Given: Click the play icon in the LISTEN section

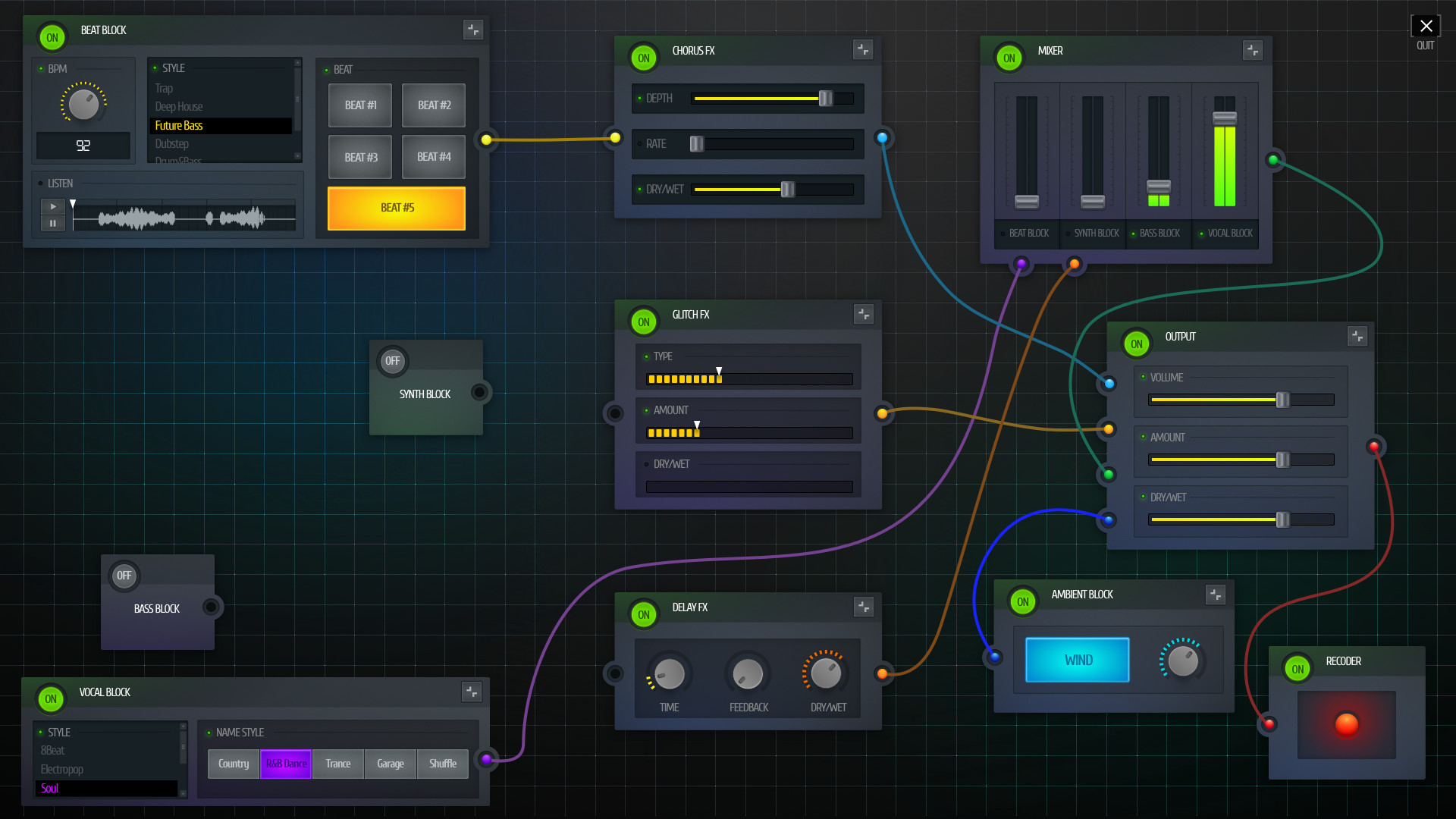Looking at the screenshot, I should [52, 206].
